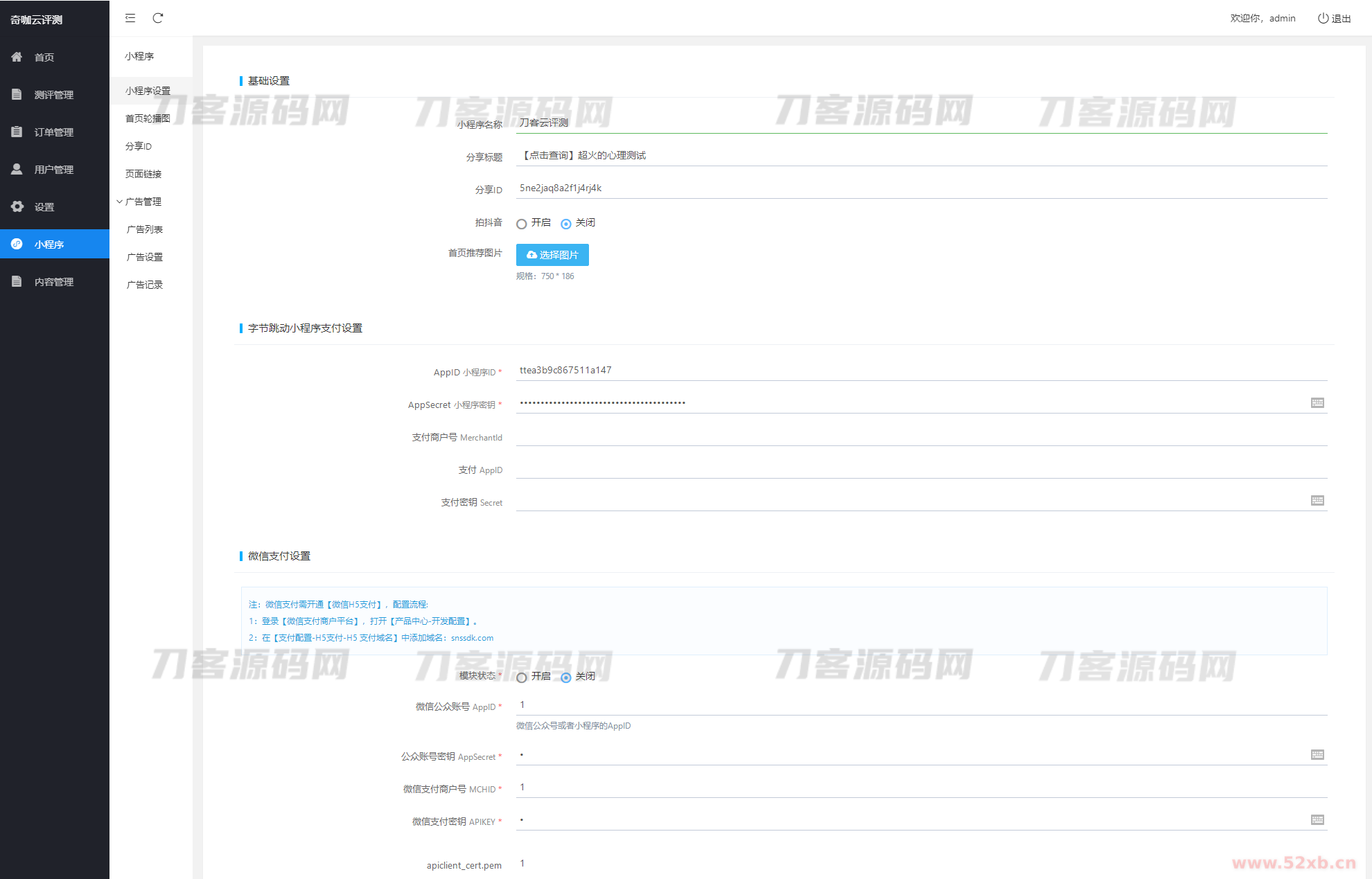Image resolution: width=1372 pixels, height=879 pixels.
Task: Select 关闭 radio for 拍抖音
Action: point(566,224)
